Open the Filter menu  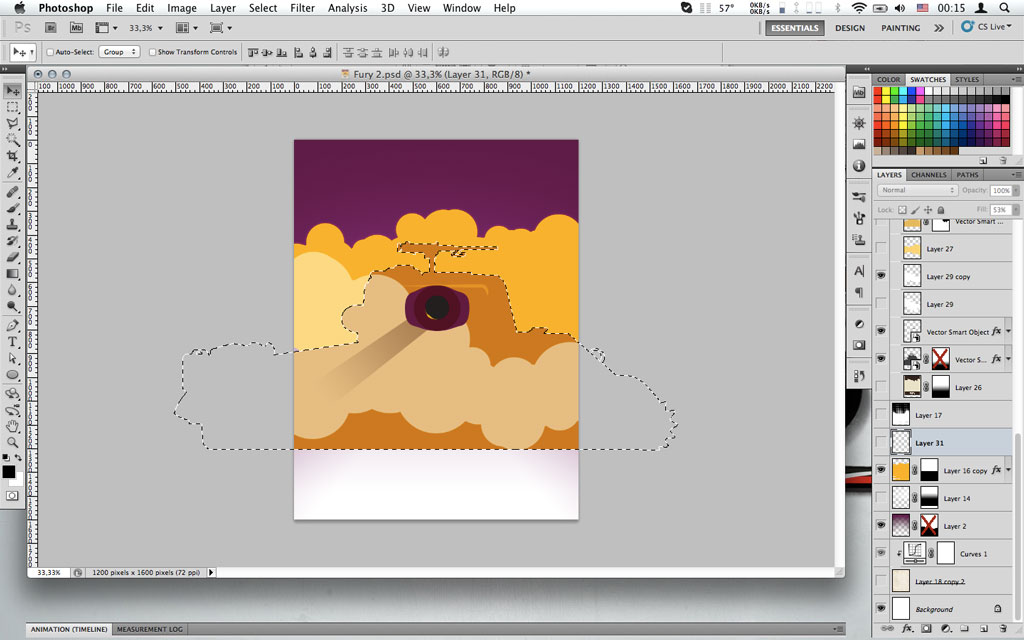coord(302,8)
